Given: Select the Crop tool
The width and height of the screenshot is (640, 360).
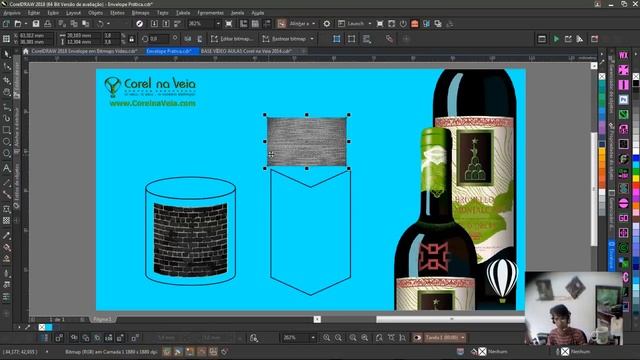Looking at the screenshot, I should [7, 80].
